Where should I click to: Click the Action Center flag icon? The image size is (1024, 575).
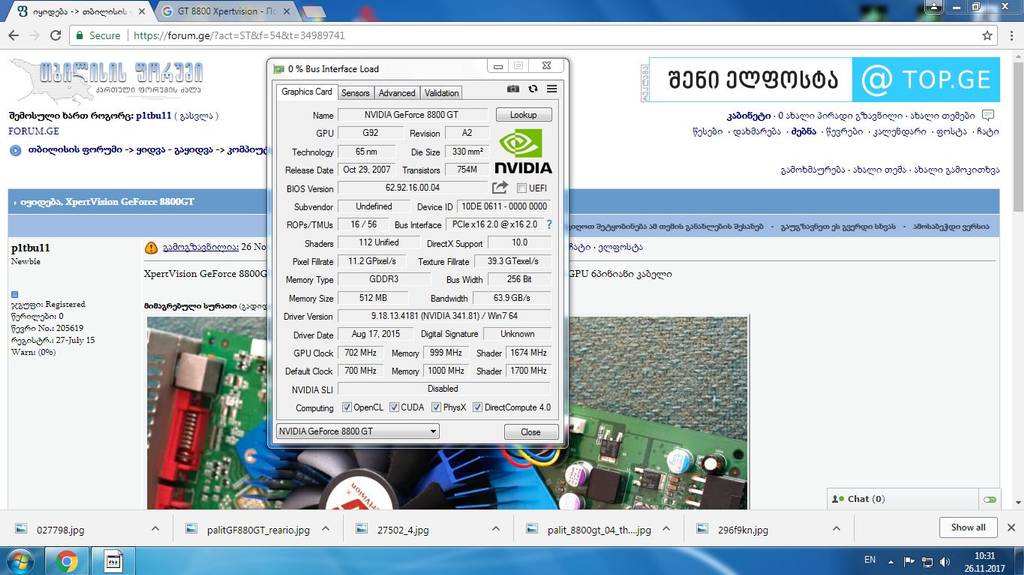pos(908,561)
